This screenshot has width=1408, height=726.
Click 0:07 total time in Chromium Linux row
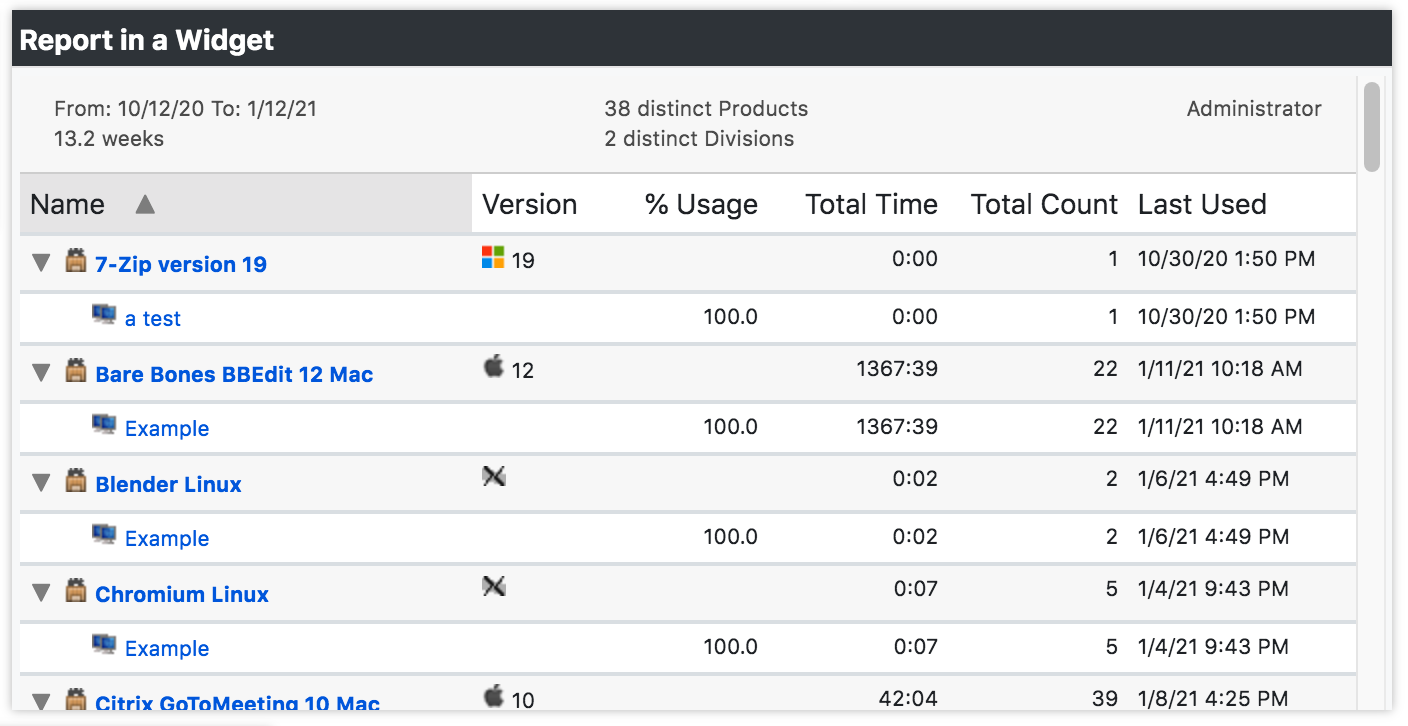point(916,589)
